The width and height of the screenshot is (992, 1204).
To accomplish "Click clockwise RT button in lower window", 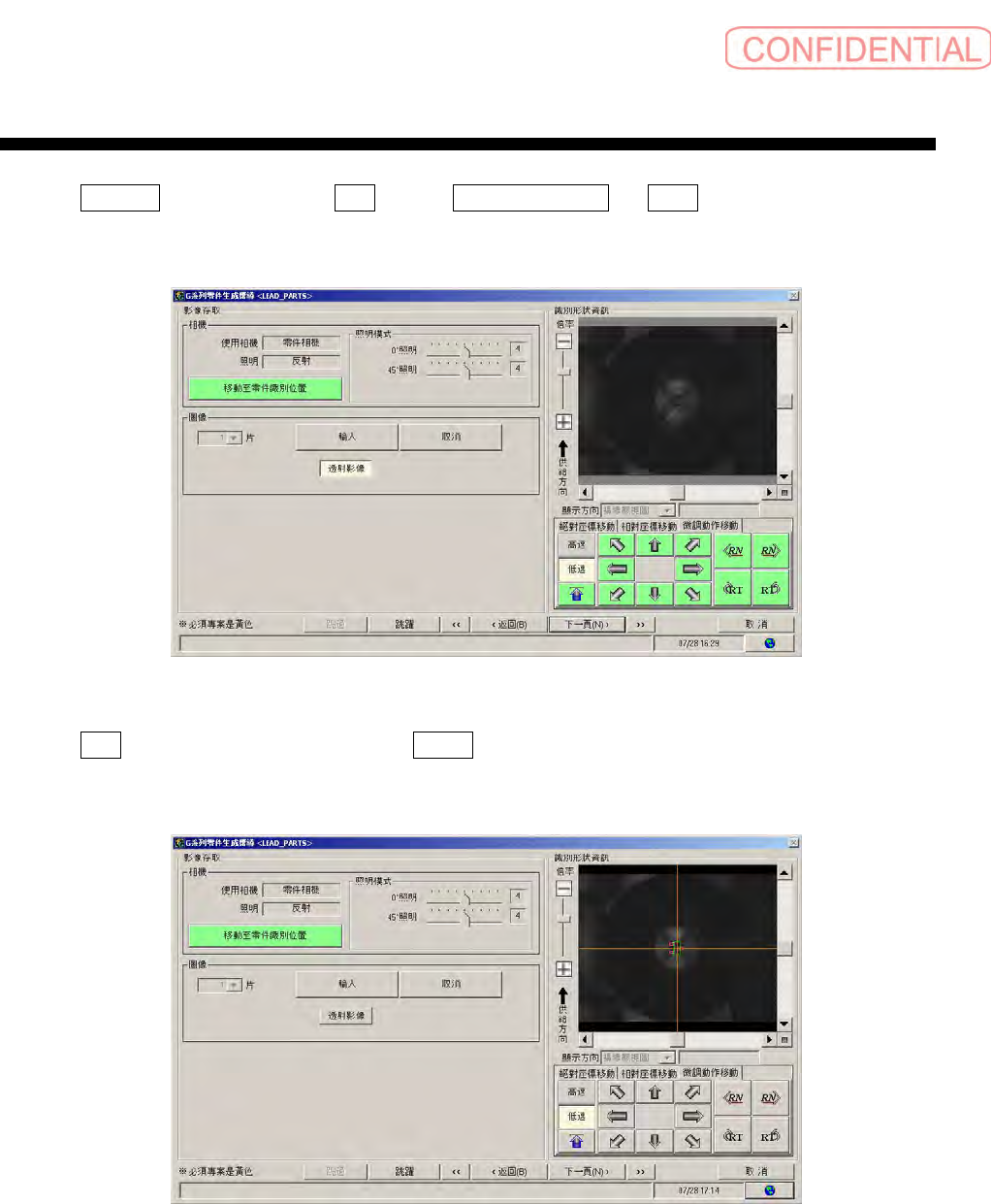I will 770,1135.
